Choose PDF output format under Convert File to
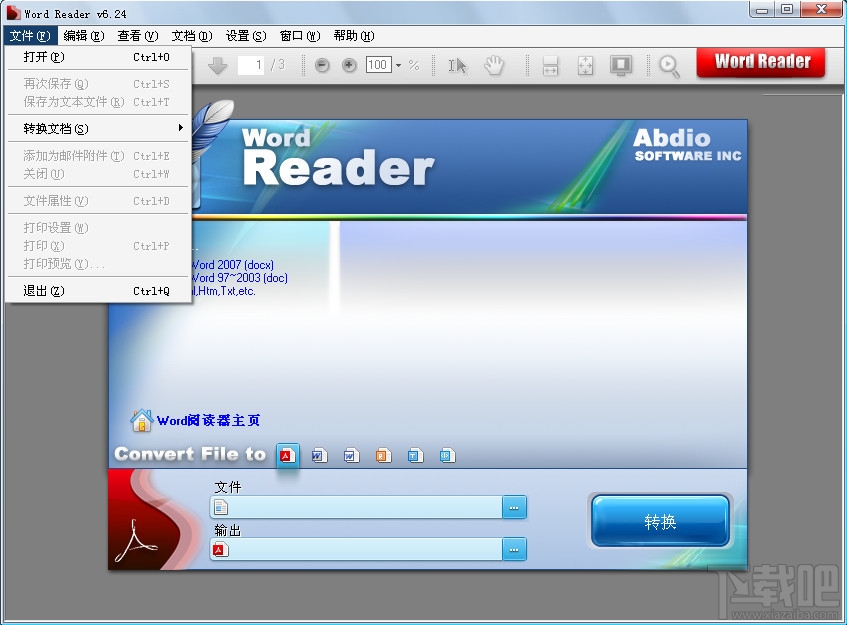This screenshot has height=625, width=847. (x=288, y=455)
